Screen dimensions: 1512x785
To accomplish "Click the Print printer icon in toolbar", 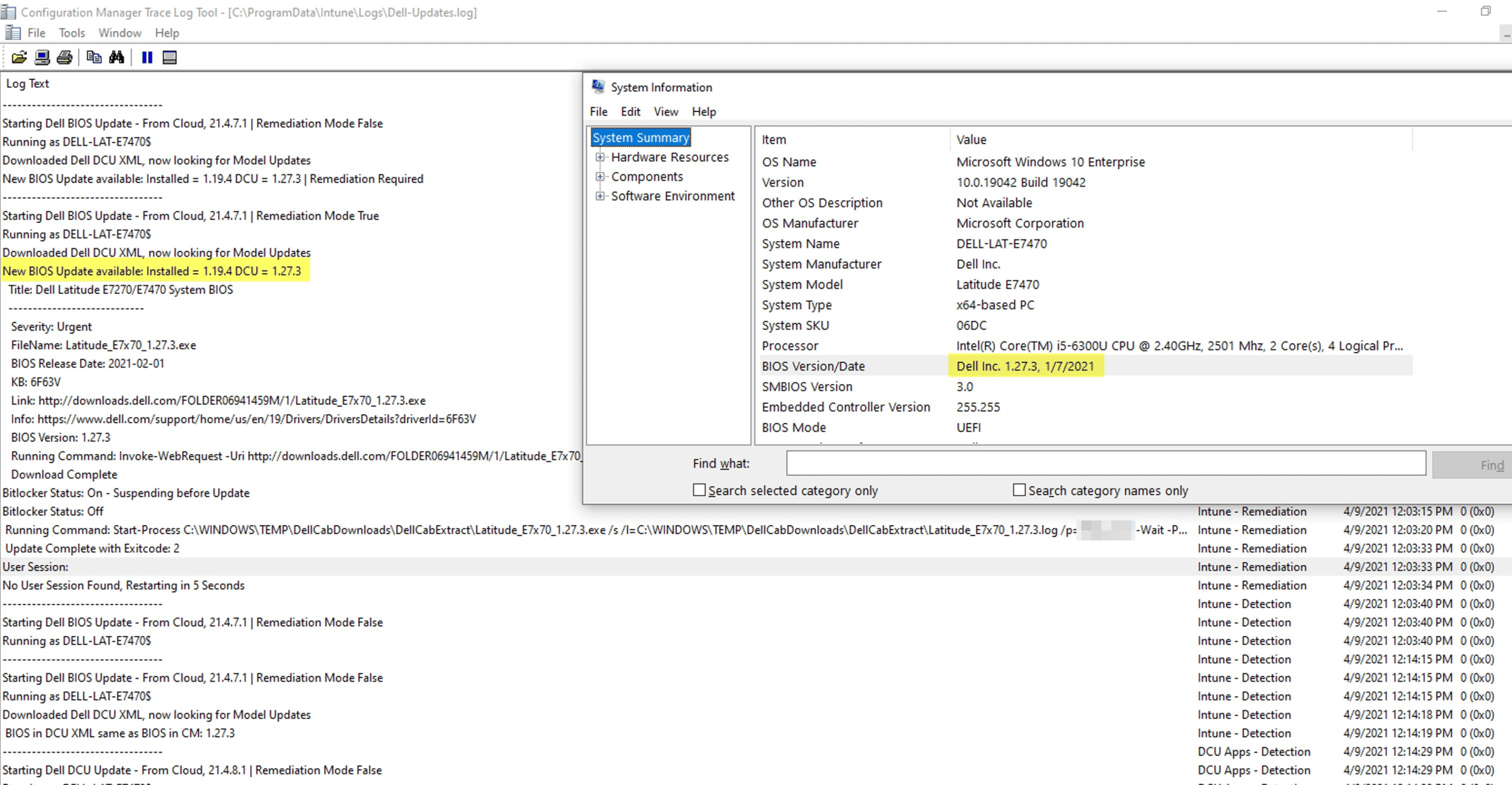I will click(x=65, y=58).
